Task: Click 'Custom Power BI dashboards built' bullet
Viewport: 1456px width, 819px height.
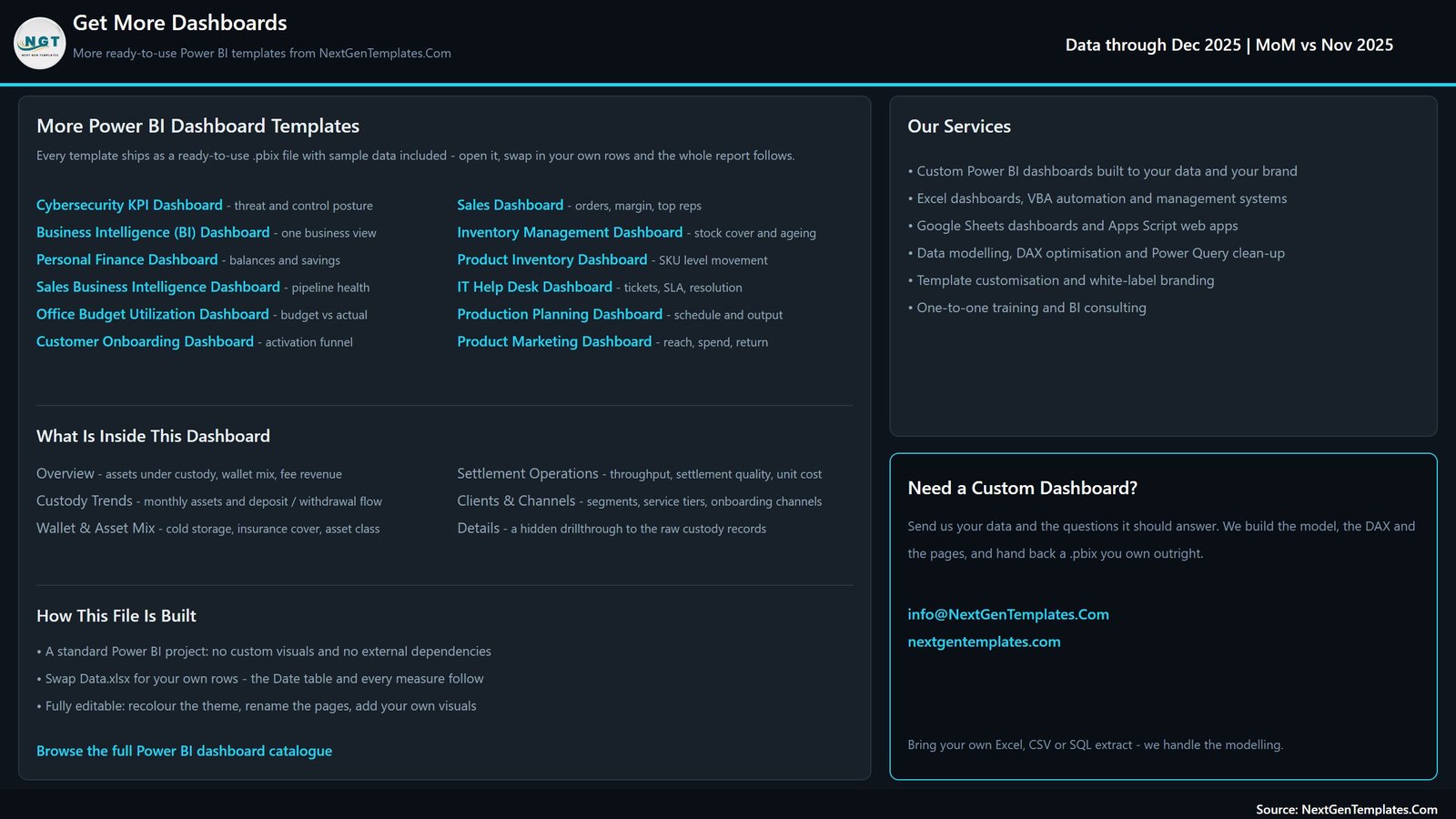Action: (1103, 171)
